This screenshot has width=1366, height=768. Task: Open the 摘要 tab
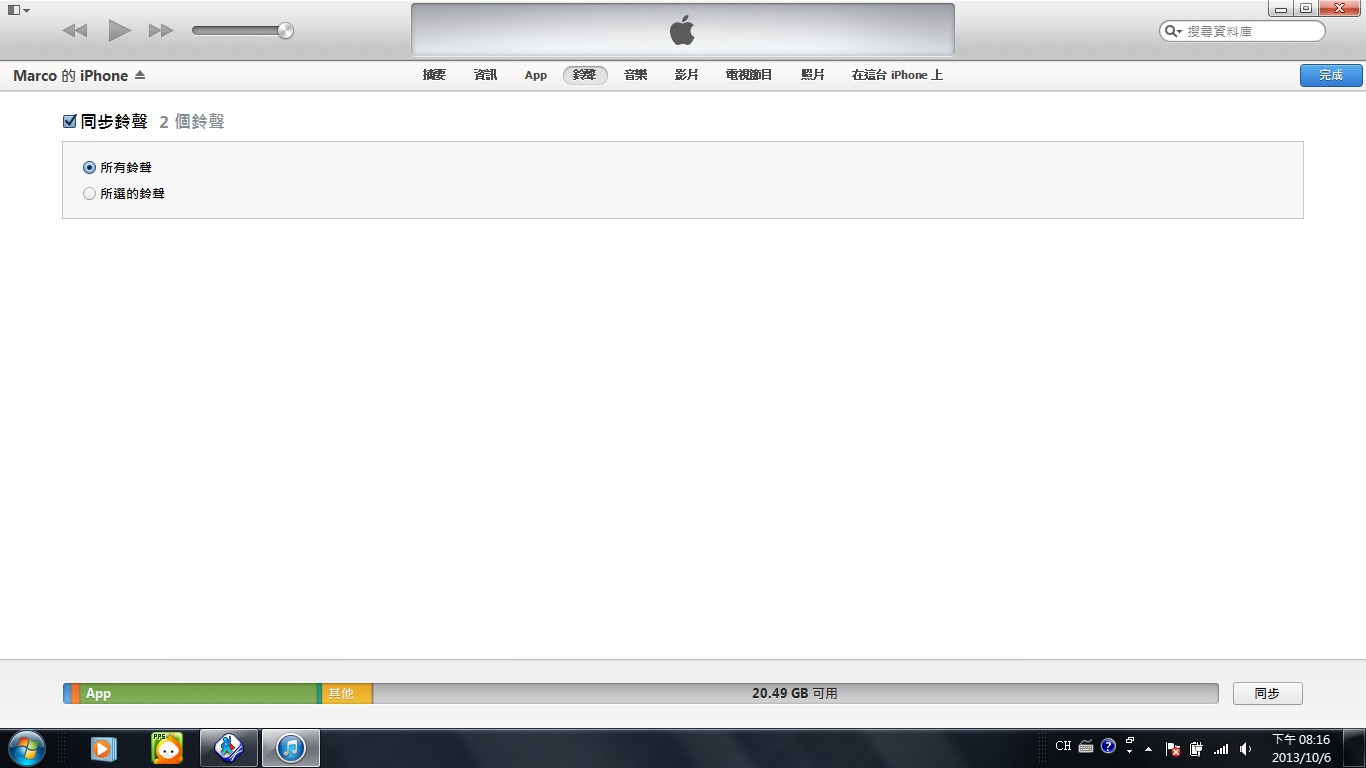pyautogui.click(x=434, y=75)
